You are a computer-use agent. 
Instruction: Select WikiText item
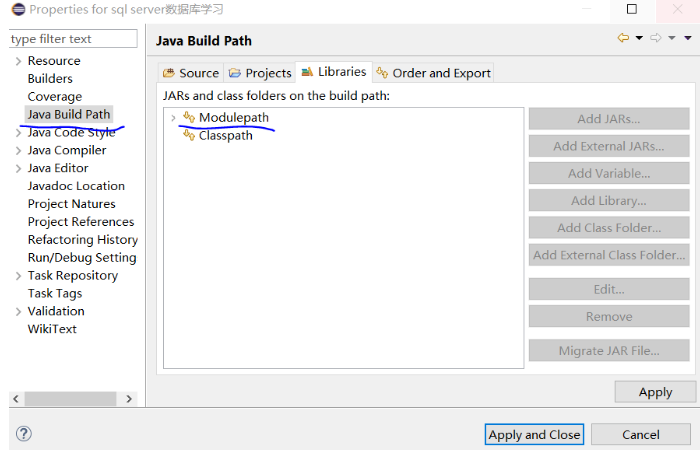tap(52, 329)
